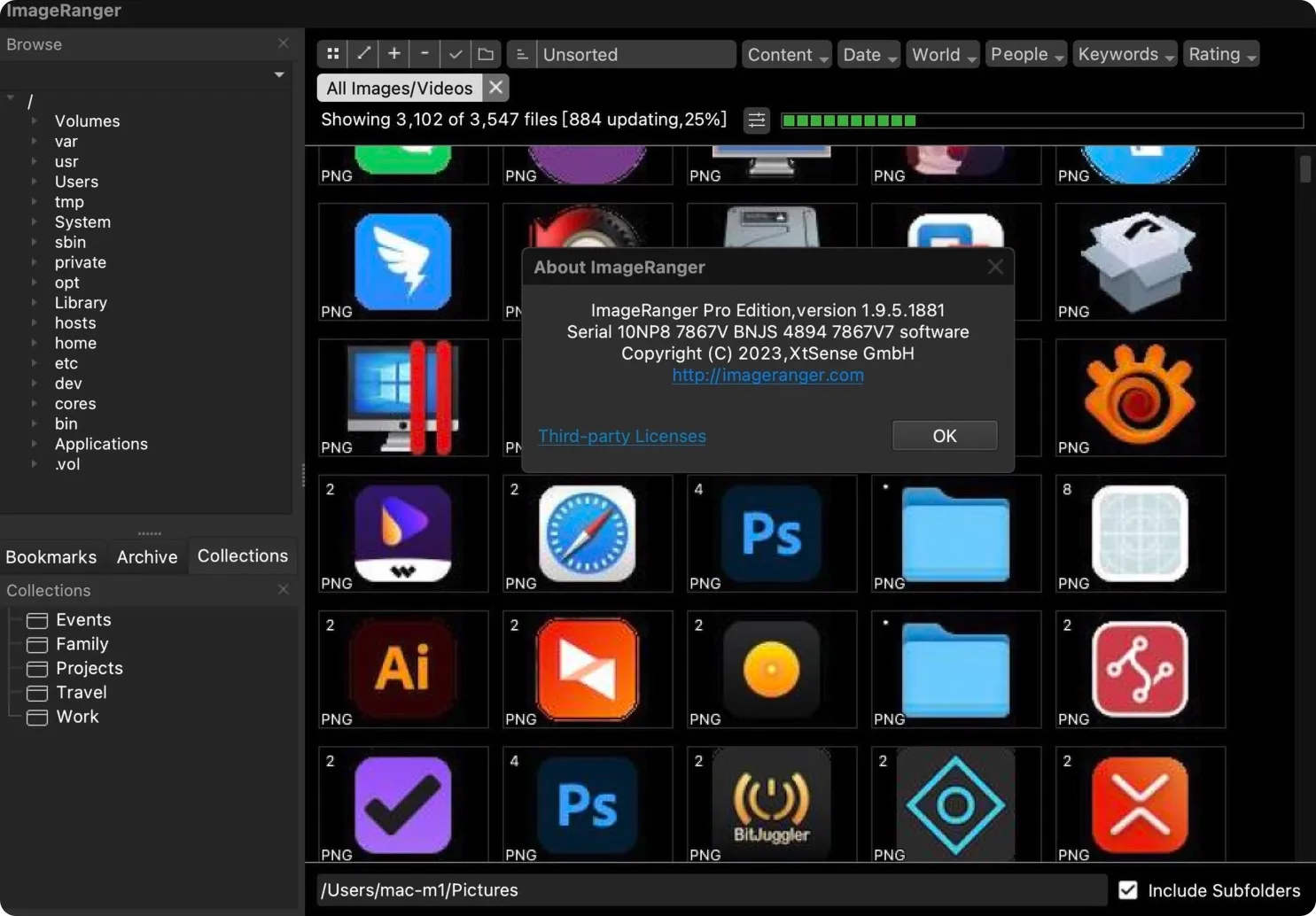Close the Browse panel
The width and height of the screenshot is (1316, 916).
point(283,43)
